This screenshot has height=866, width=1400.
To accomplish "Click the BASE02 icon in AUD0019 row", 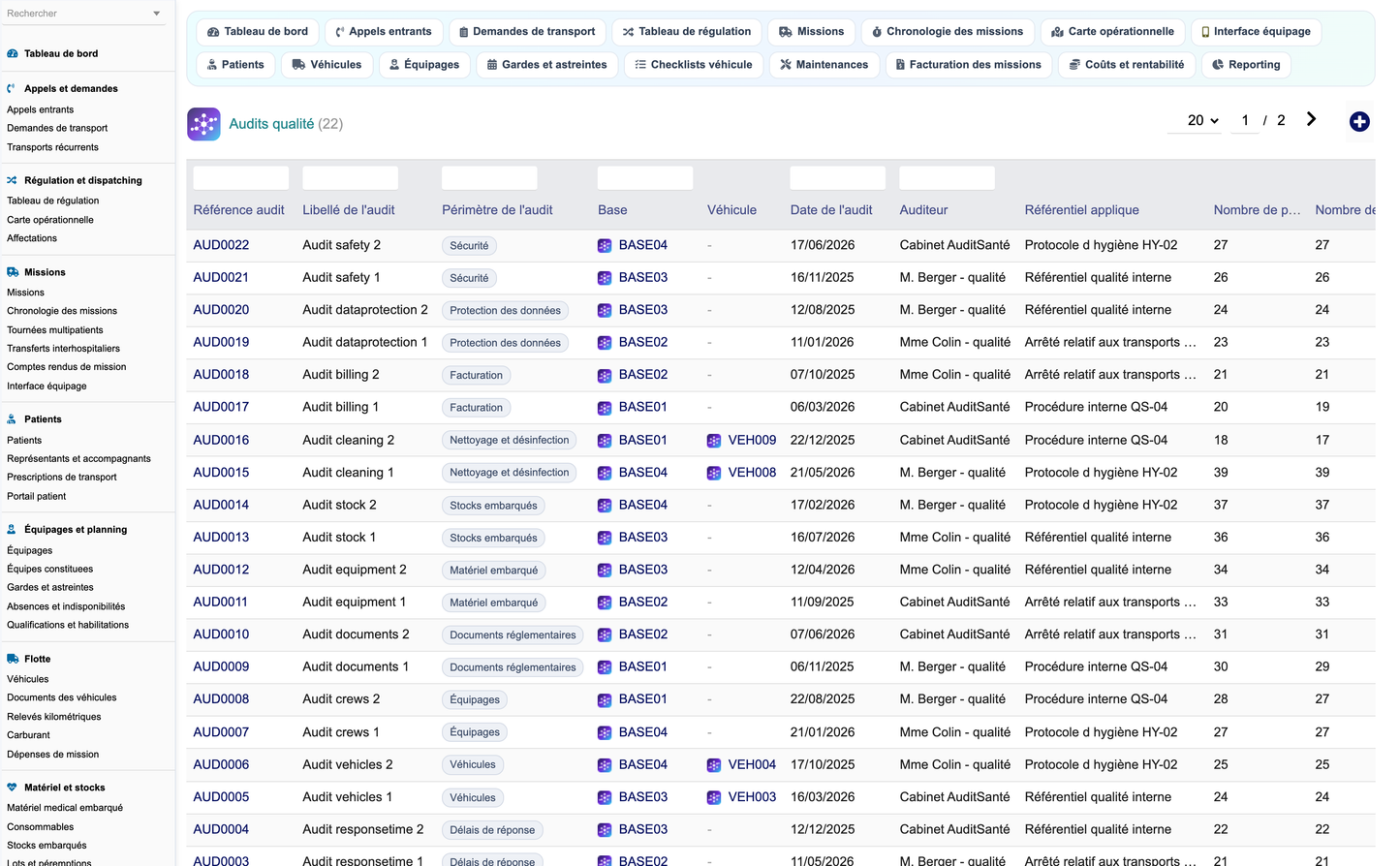I will coord(605,343).
